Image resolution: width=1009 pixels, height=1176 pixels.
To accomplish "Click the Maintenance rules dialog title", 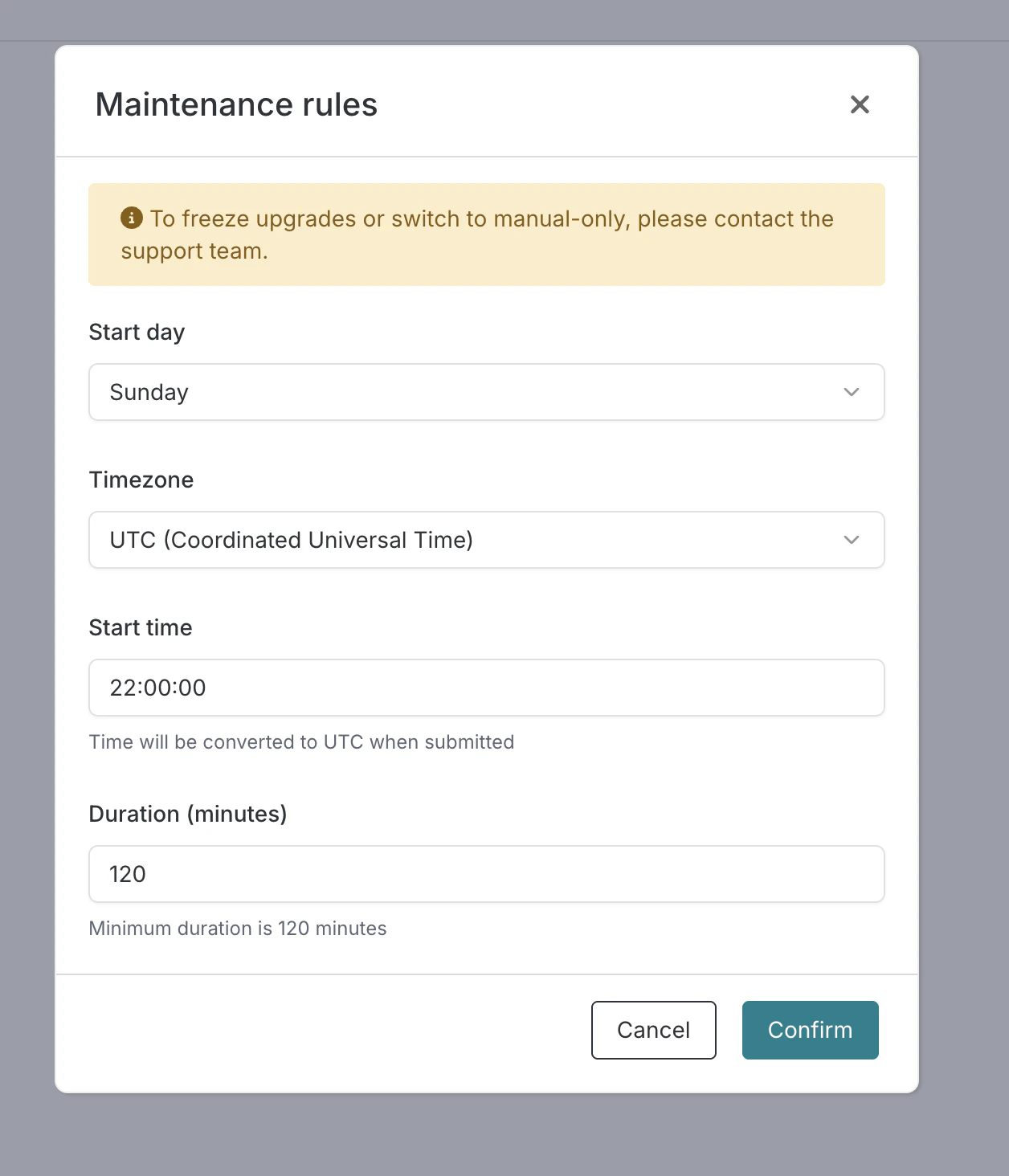I will (x=236, y=104).
